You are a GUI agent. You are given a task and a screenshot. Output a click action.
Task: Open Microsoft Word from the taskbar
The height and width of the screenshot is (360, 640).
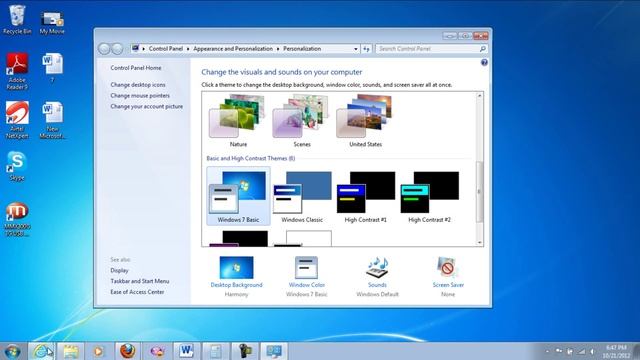click(x=186, y=351)
